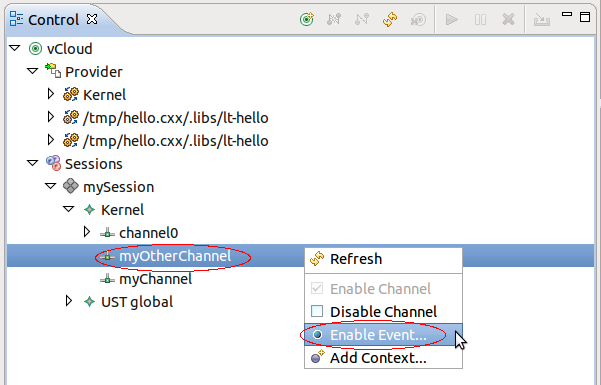Click the mySession diamond icon
This screenshot has height=385, width=601.
(71, 186)
